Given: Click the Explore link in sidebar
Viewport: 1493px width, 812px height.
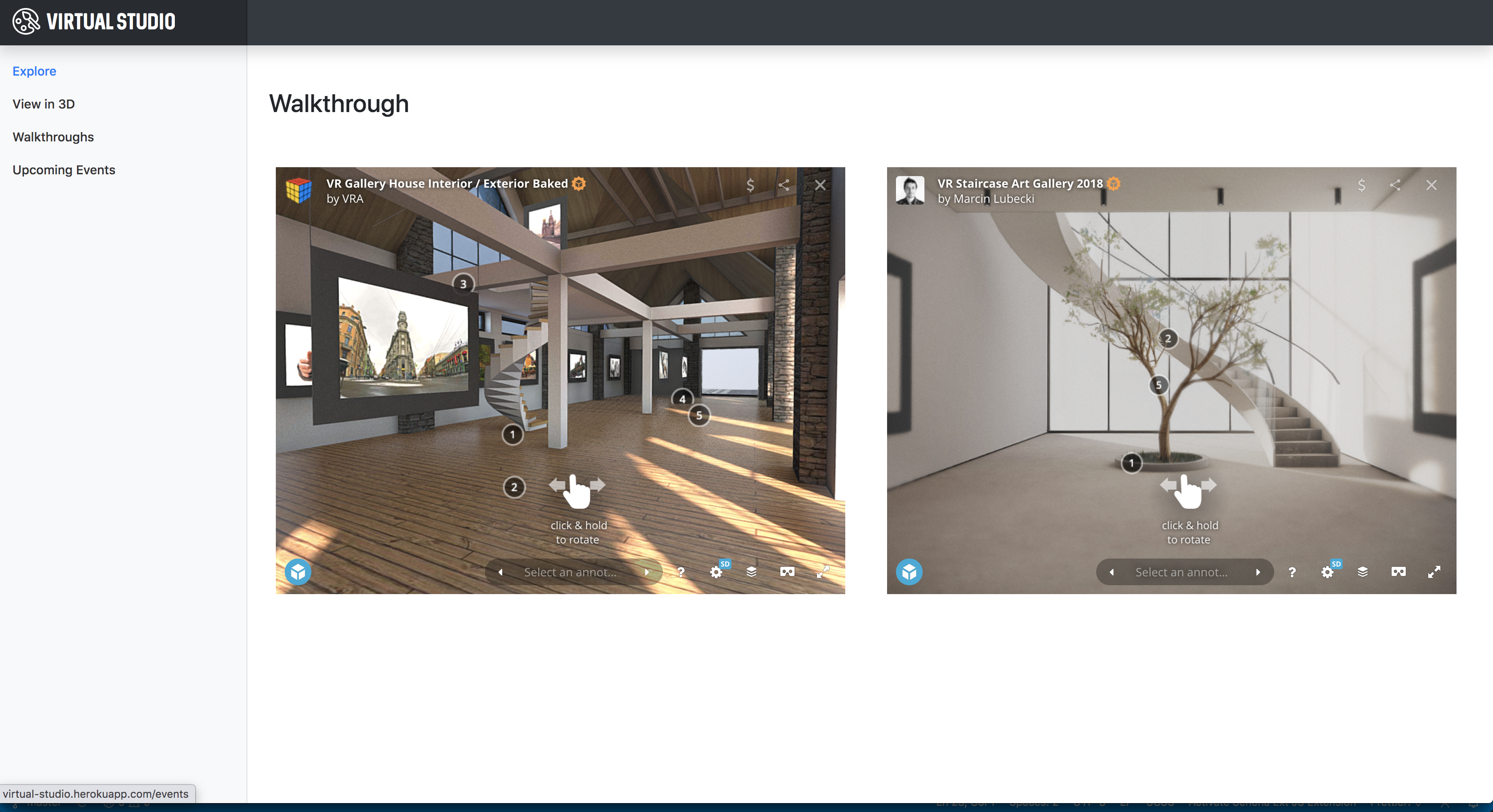Looking at the screenshot, I should [34, 71].
